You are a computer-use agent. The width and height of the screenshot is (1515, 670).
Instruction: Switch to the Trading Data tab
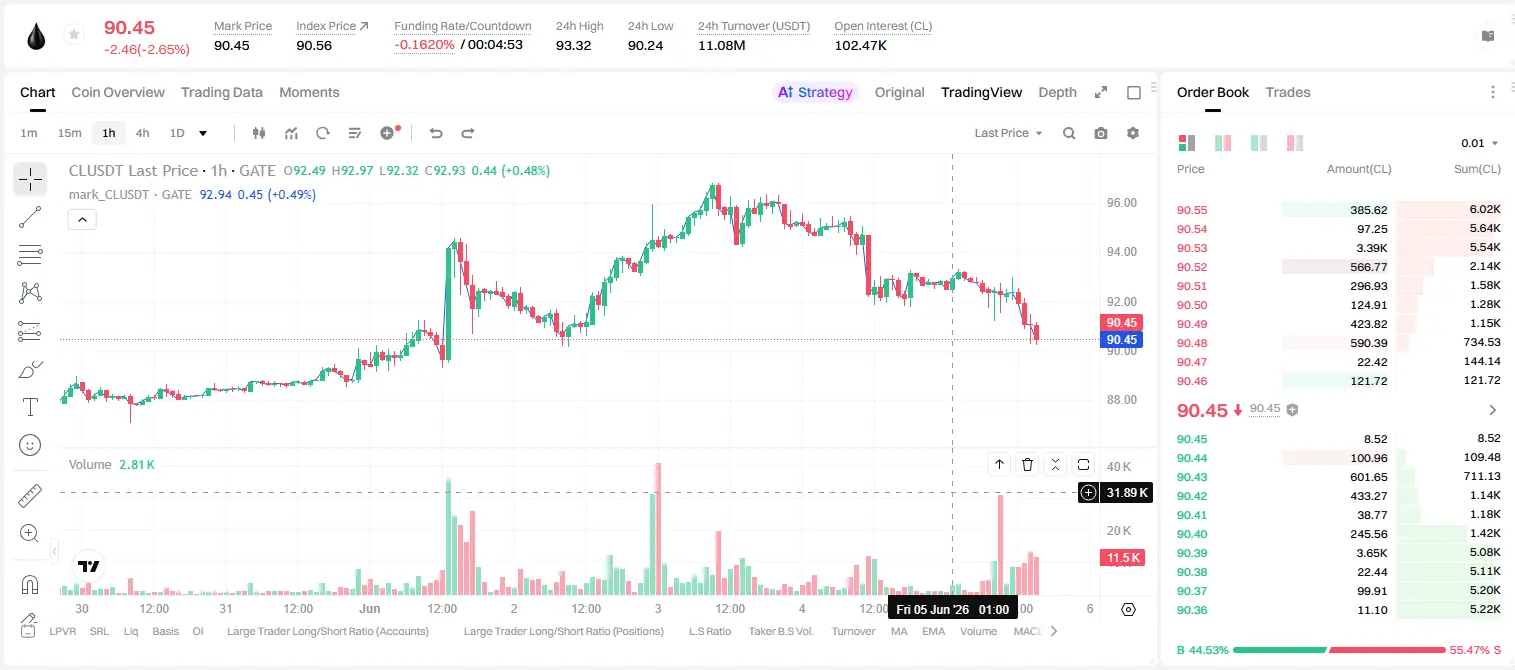222,92
